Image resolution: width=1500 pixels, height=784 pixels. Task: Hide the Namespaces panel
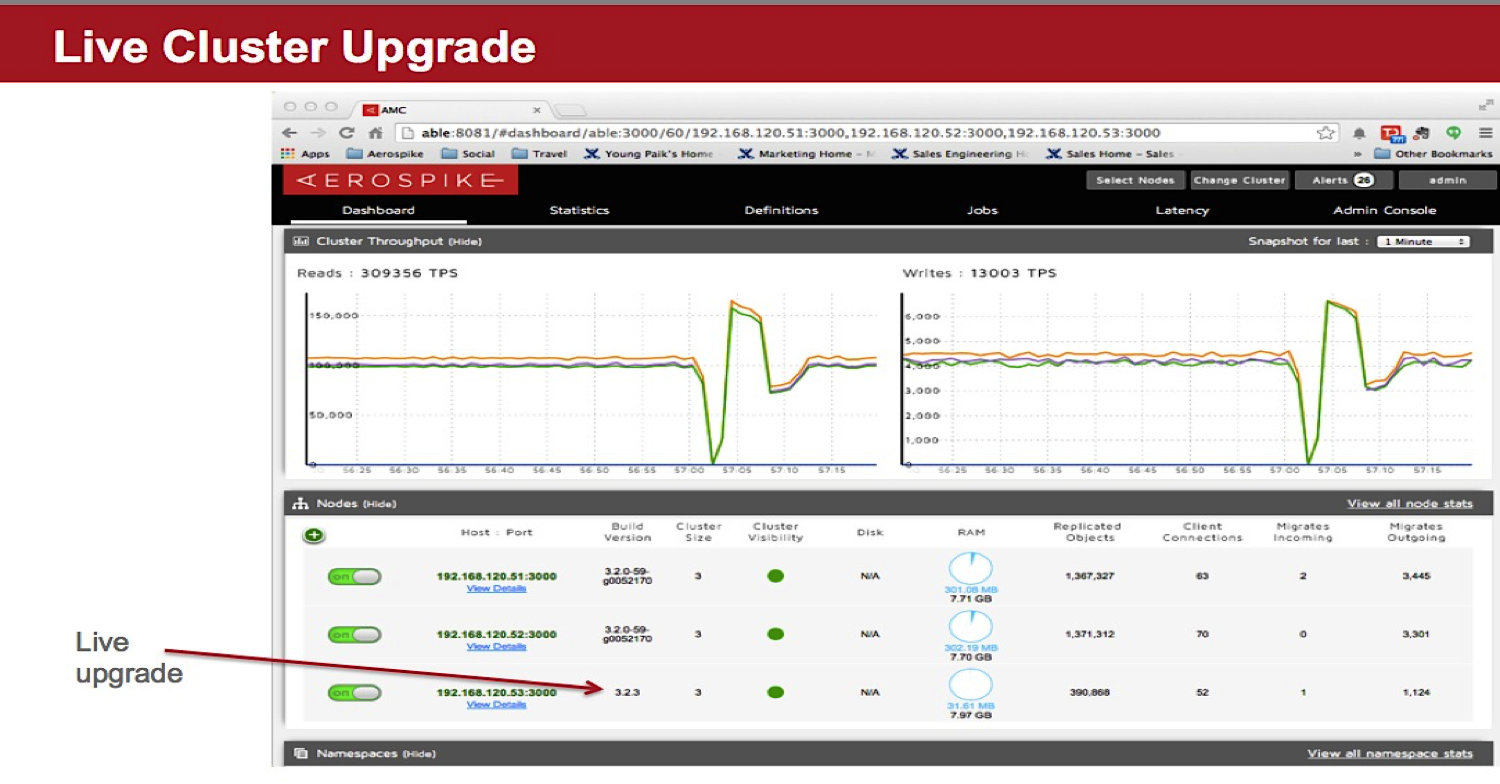click(419, 754)
